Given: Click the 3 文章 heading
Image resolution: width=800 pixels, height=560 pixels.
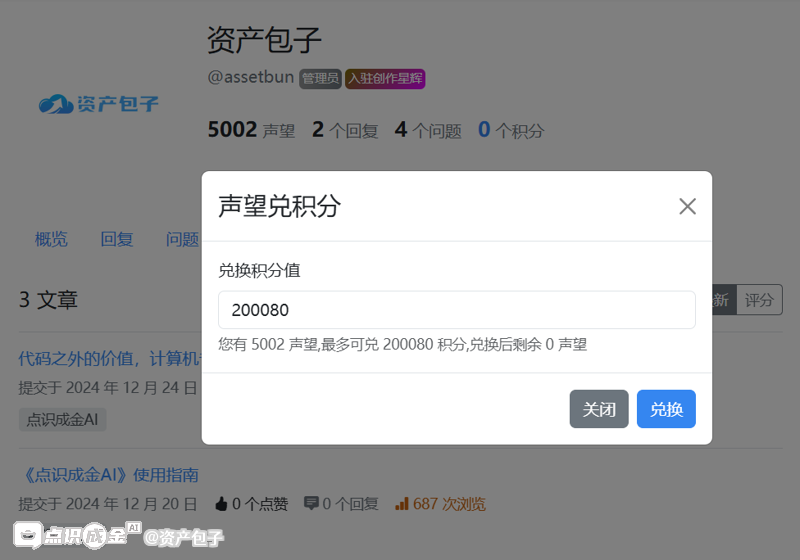Looking at the screenshot, I should [x=48, y=300].
